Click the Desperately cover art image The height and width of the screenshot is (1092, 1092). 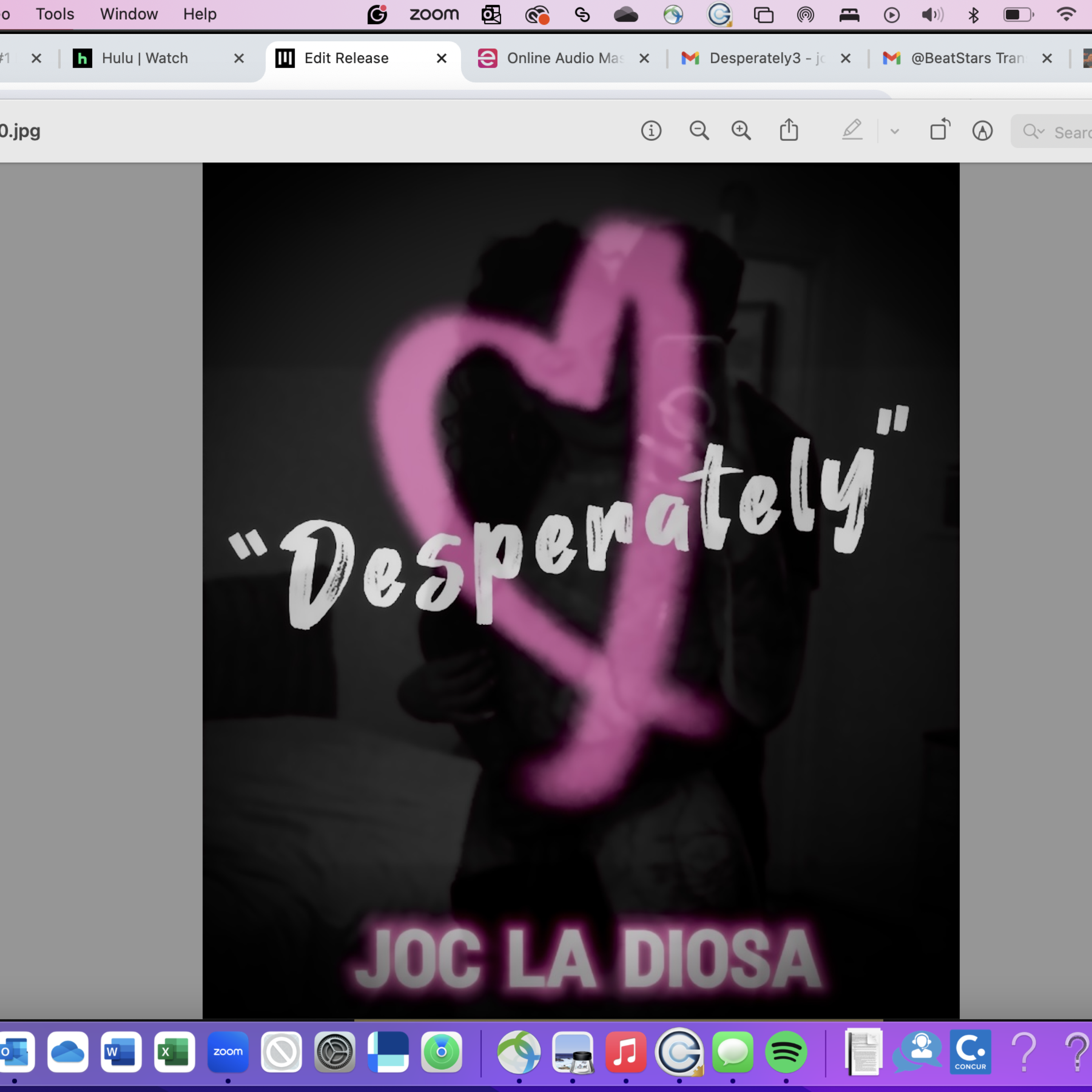click(x=581, y=590)
